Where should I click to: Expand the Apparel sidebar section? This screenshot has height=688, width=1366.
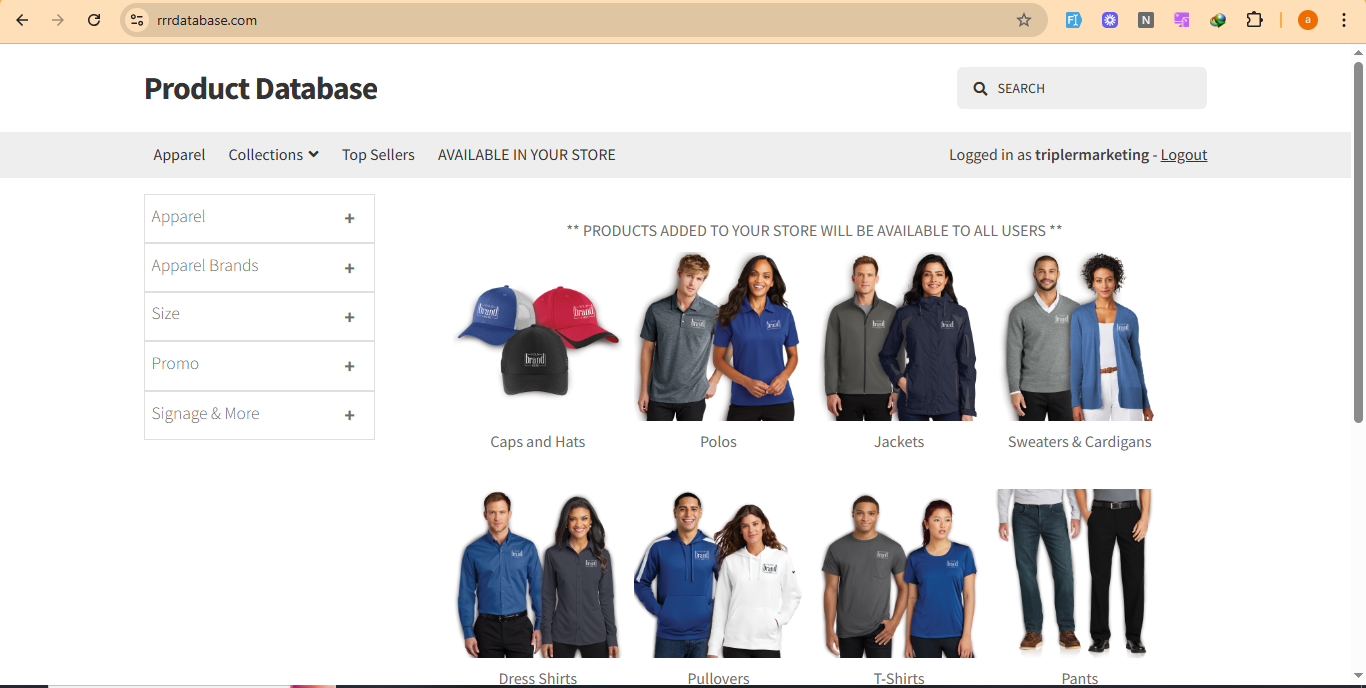(x=349, y=218)
